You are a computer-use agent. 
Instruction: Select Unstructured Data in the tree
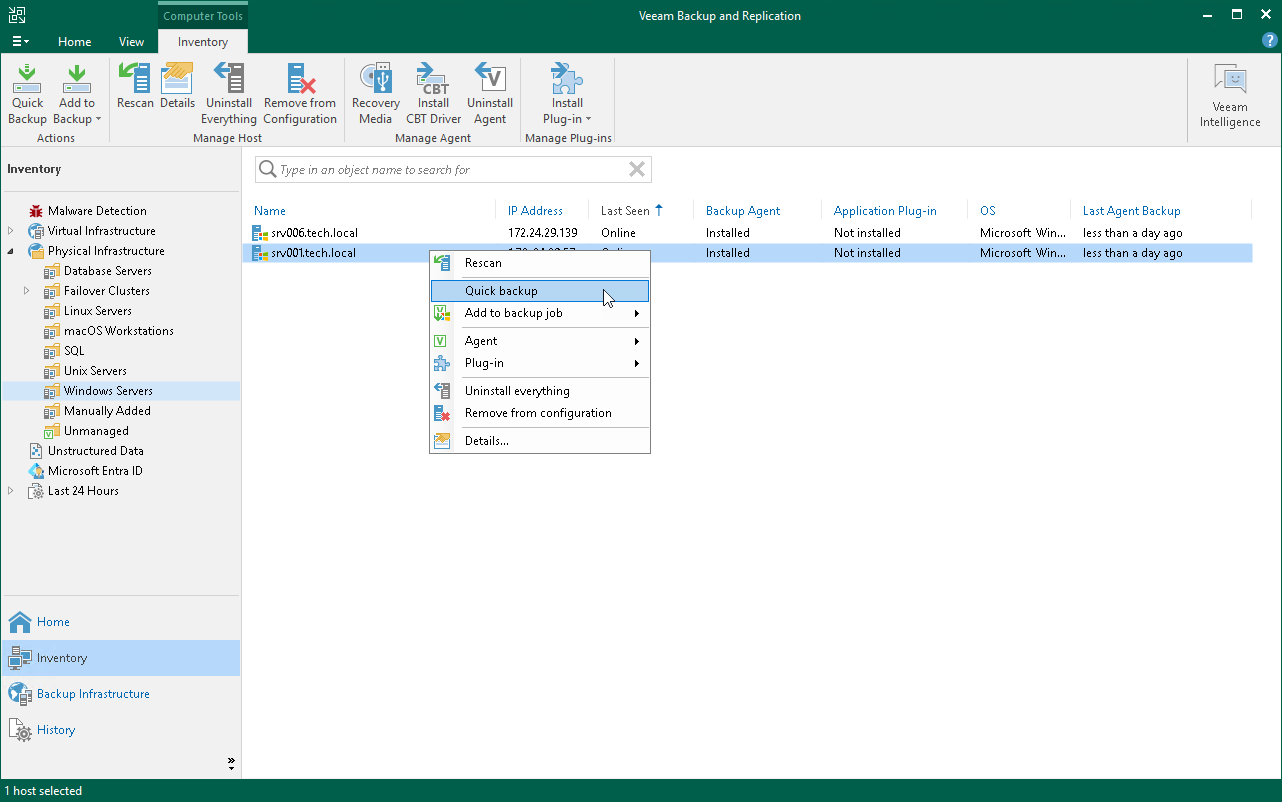click(x=95, y=451)
